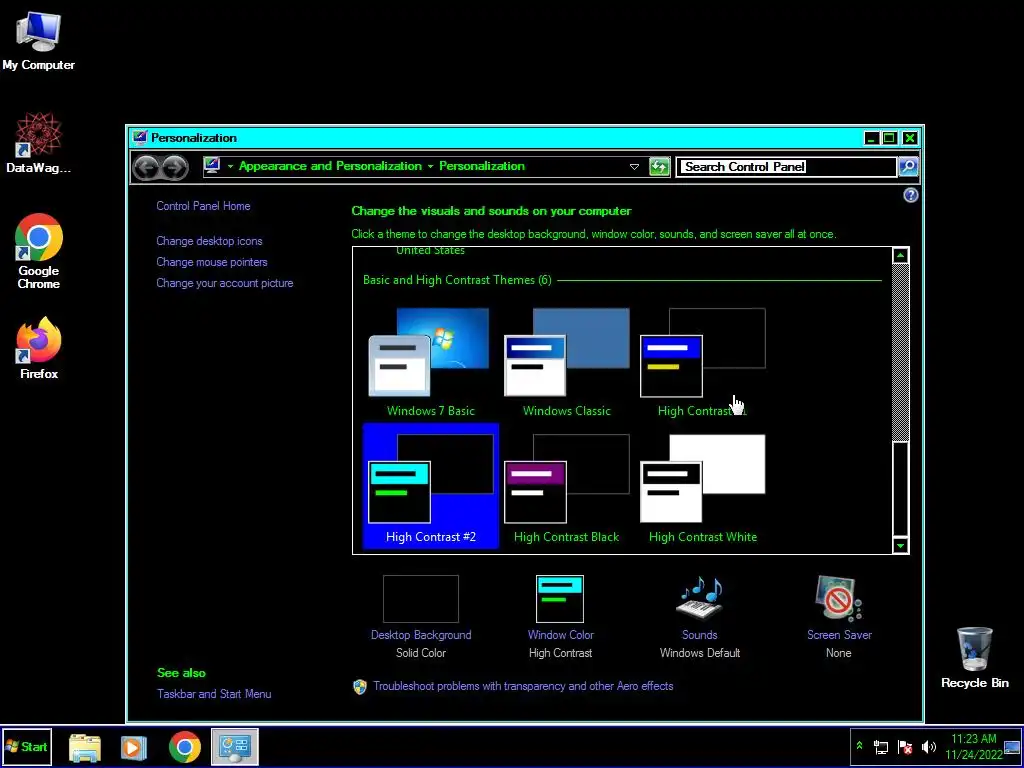1024x768 pixels.
Task: Click the Show desktop icon beside the clock
Action: coord(1012,747)
